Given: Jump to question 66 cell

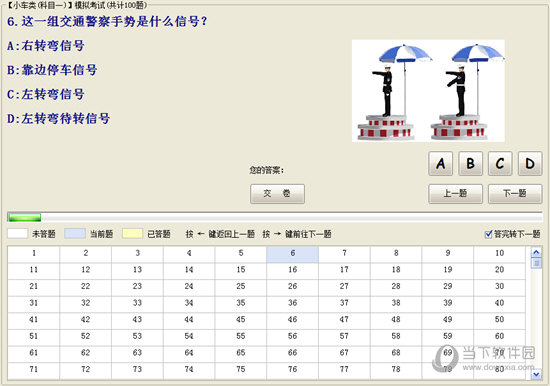Looking at the screenshot, I should 293,353.
